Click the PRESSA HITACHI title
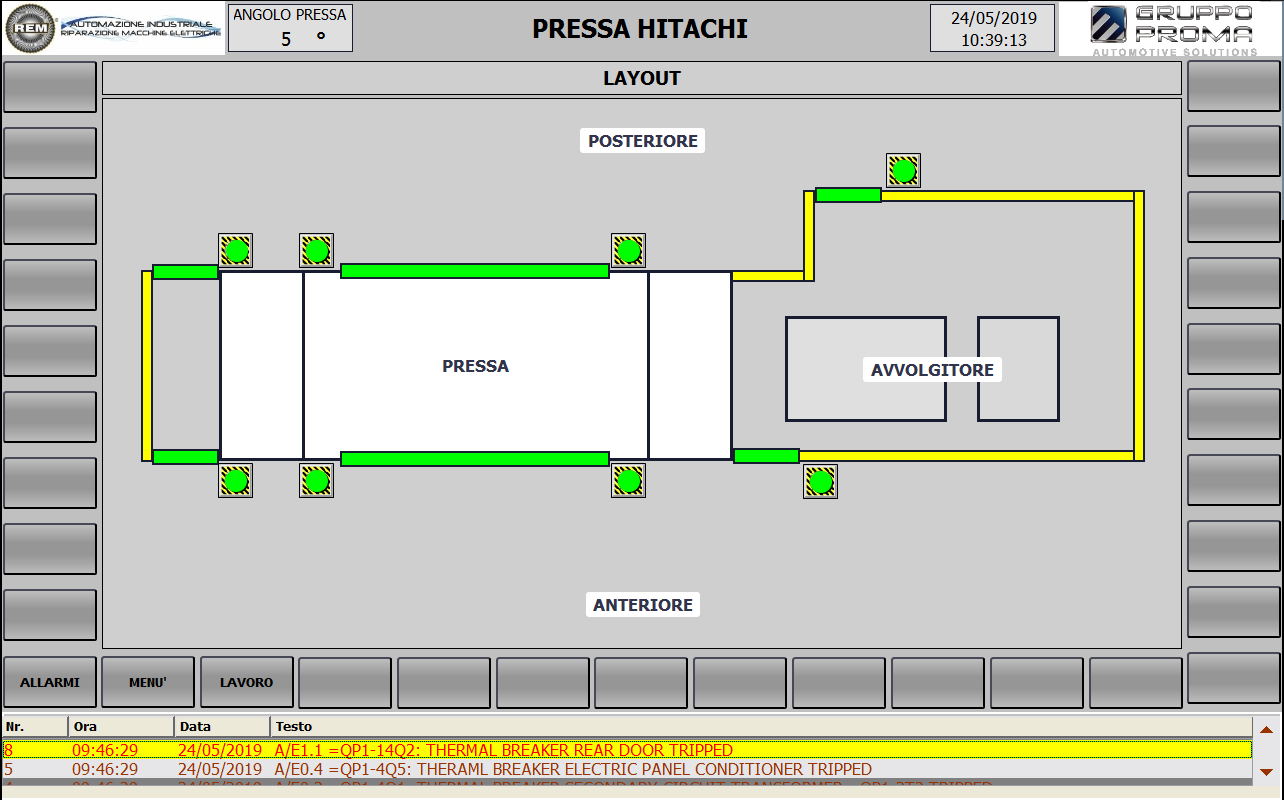 (x=640, y=28)
